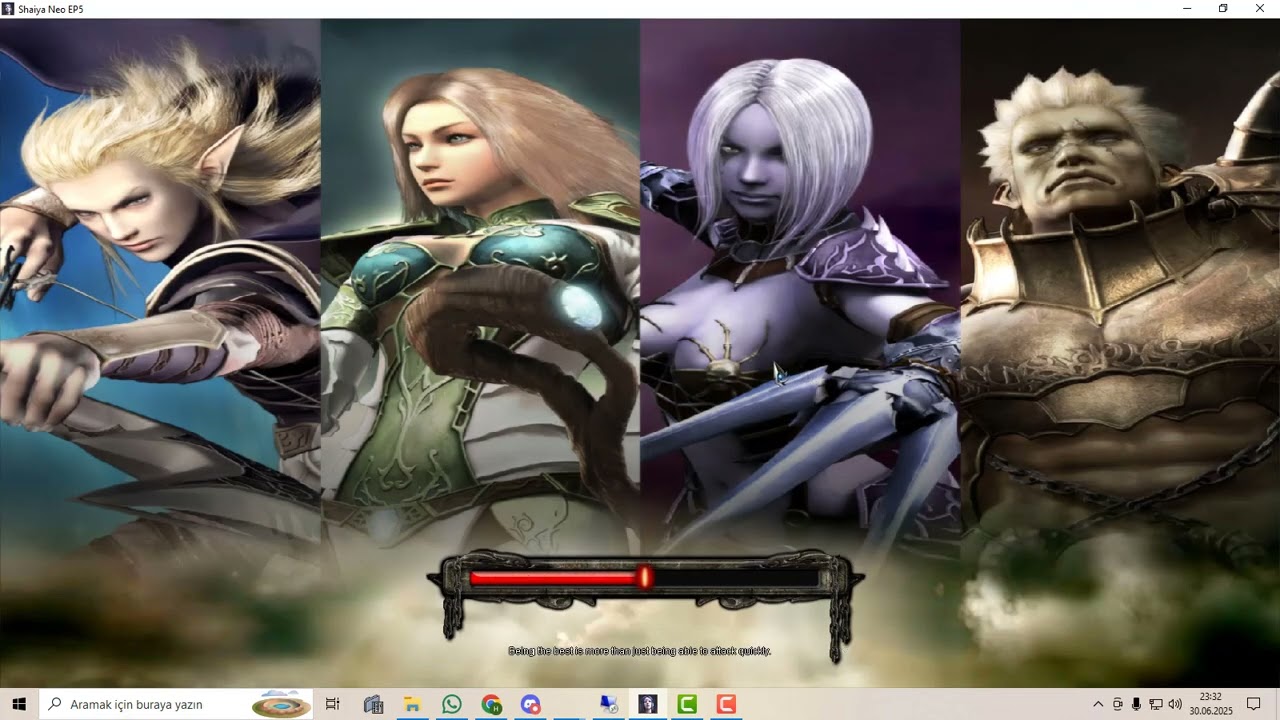This screenshot has width=1280, height=720.
Task: Minimize the Shaiya Neo EP5 window
Action: 1187,9
